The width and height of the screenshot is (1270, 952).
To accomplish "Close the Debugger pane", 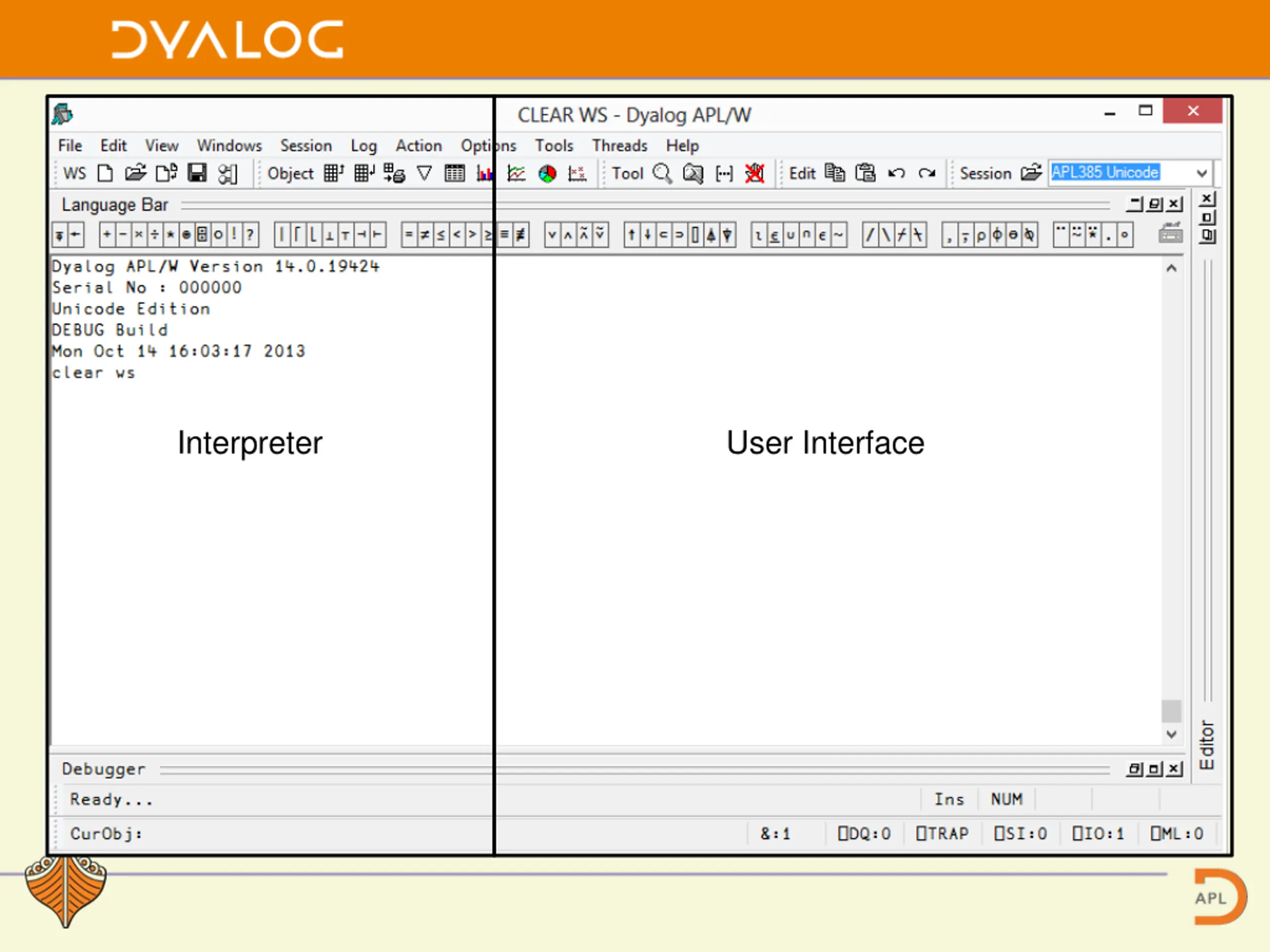I will [1175, 769].
